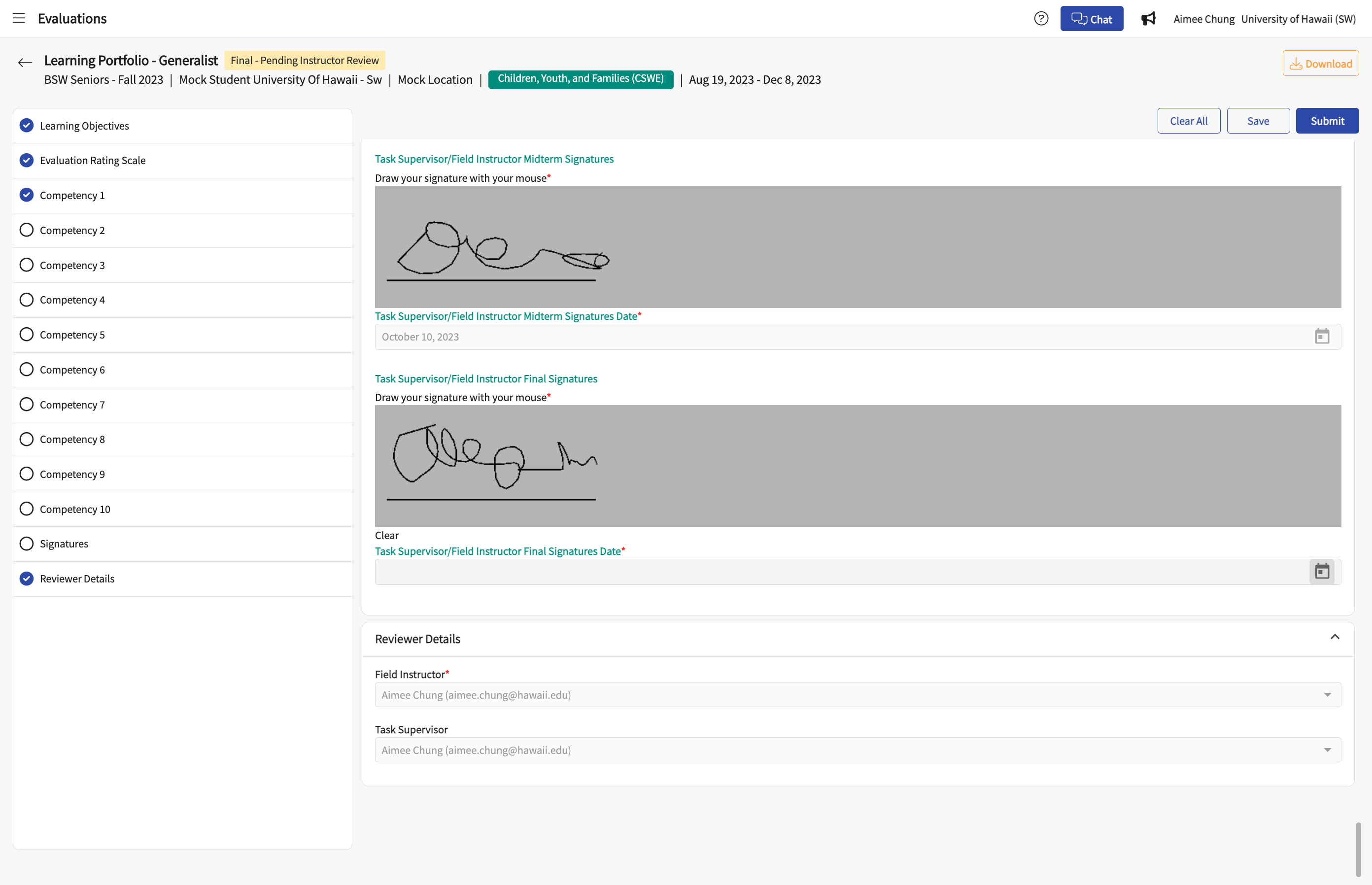This screenshot has height=885, width=1372.
Task: Click Children, Youth, and Families (CSWE) tag
Action: [581, 79]
